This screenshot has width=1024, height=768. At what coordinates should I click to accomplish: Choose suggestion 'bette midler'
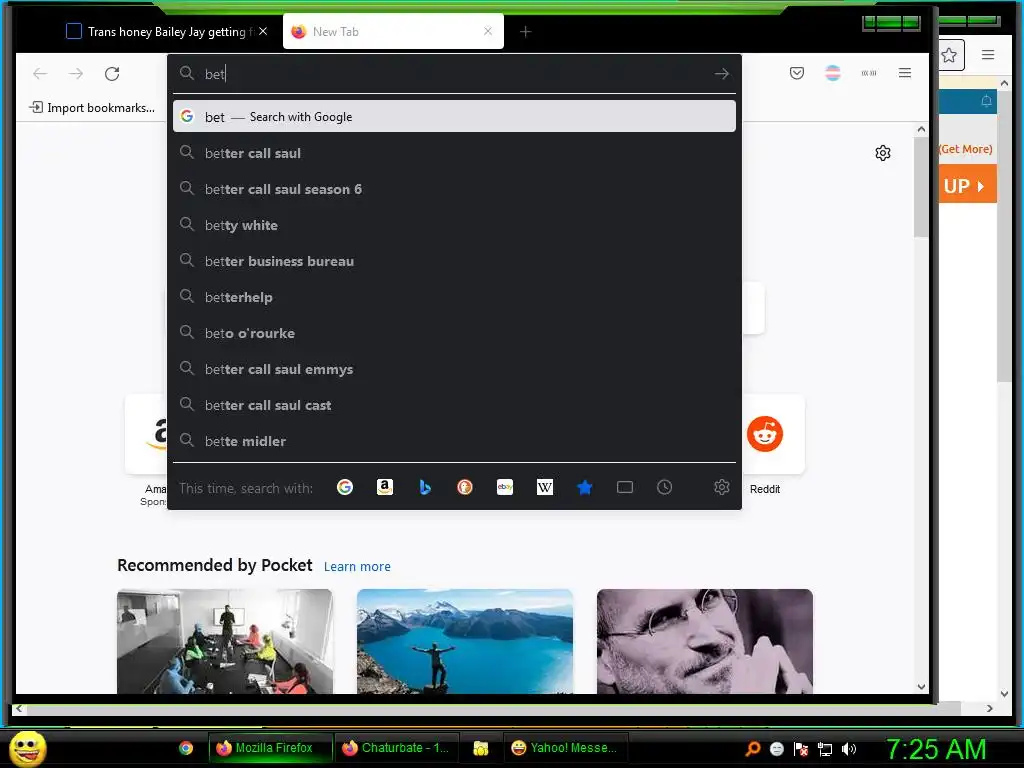[x=454, y=441]
